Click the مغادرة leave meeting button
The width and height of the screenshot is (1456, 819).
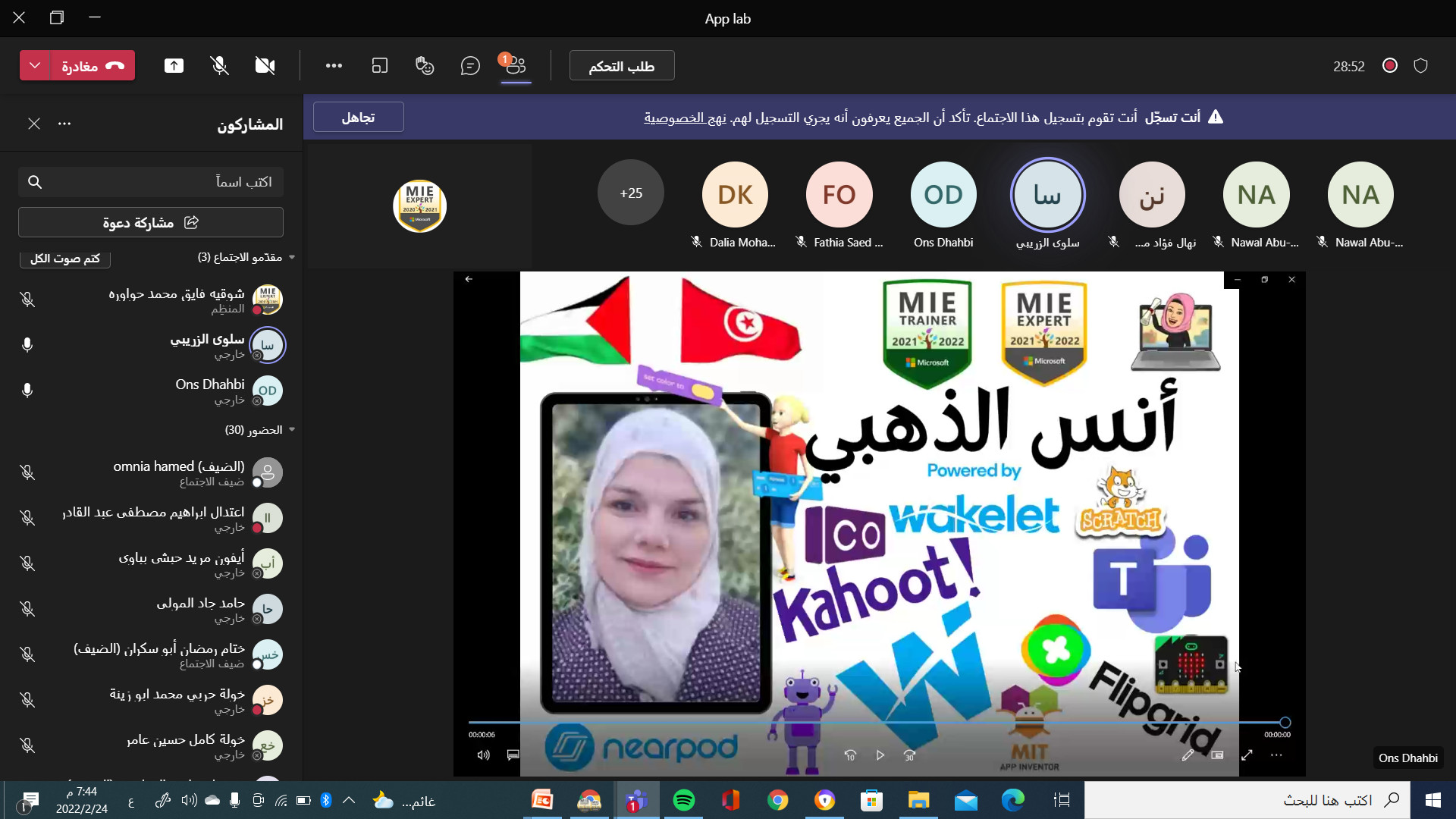click(93, 66)
